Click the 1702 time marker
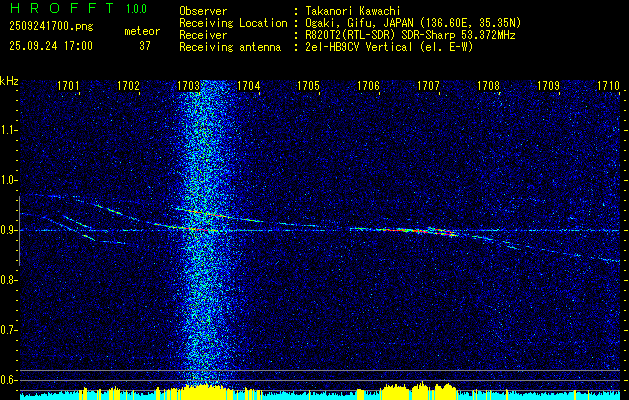This screenshot has height=400, width=629. click(x=128, y=86)
